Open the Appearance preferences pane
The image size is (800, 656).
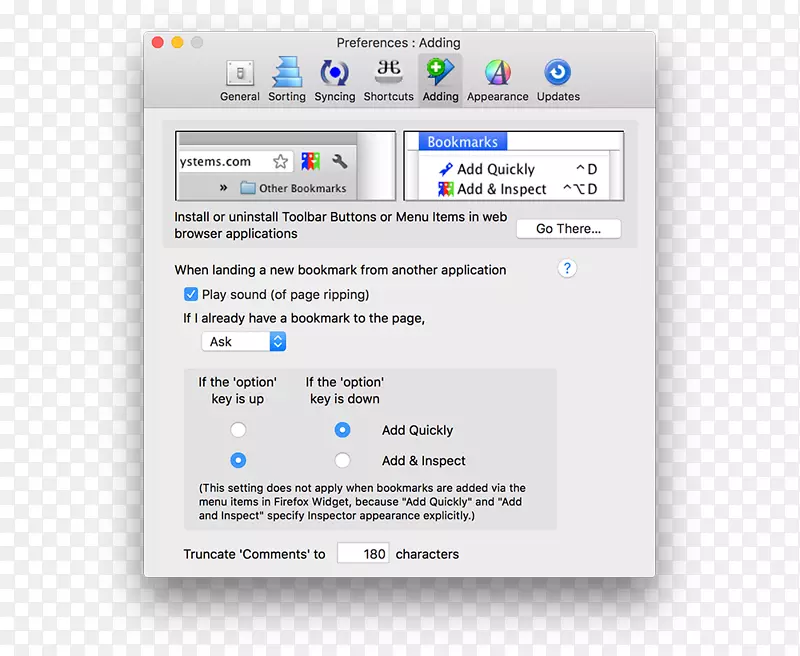[x=497, y=81]
